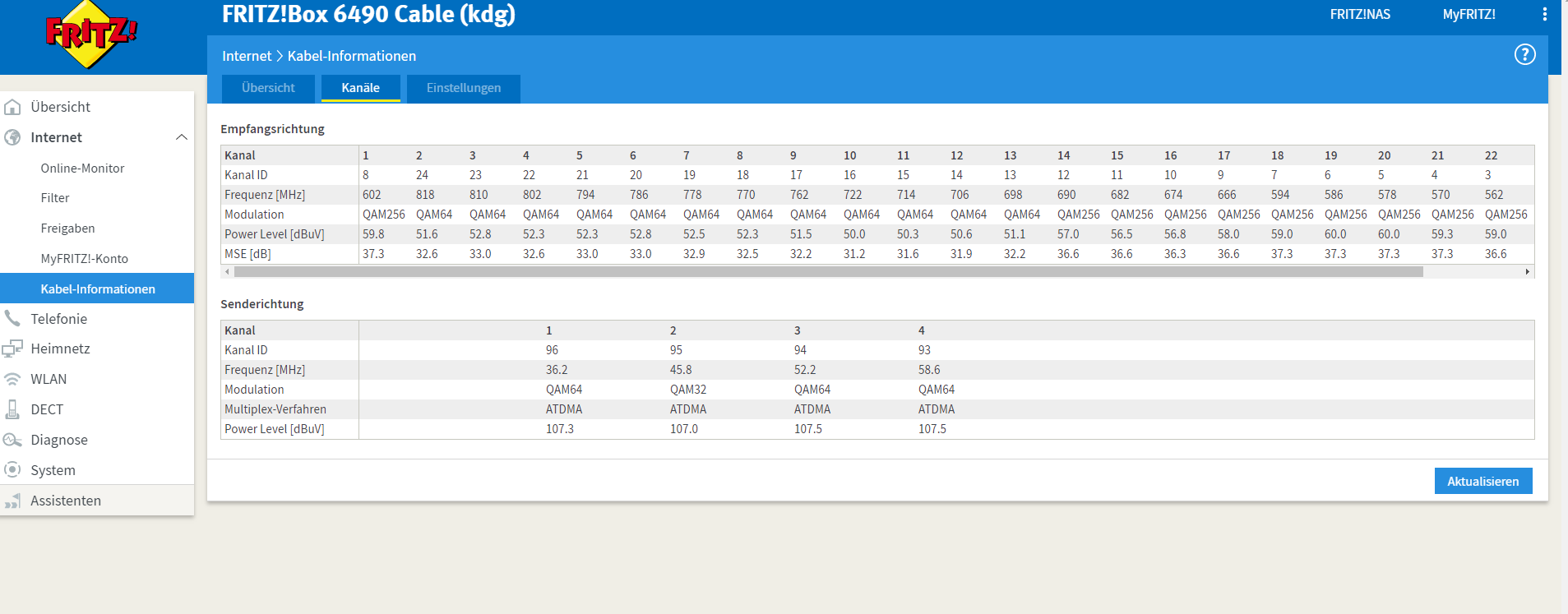Open Filter in sidebar
This screenshot has height=614, width=1568.
(x=55, y=198)
